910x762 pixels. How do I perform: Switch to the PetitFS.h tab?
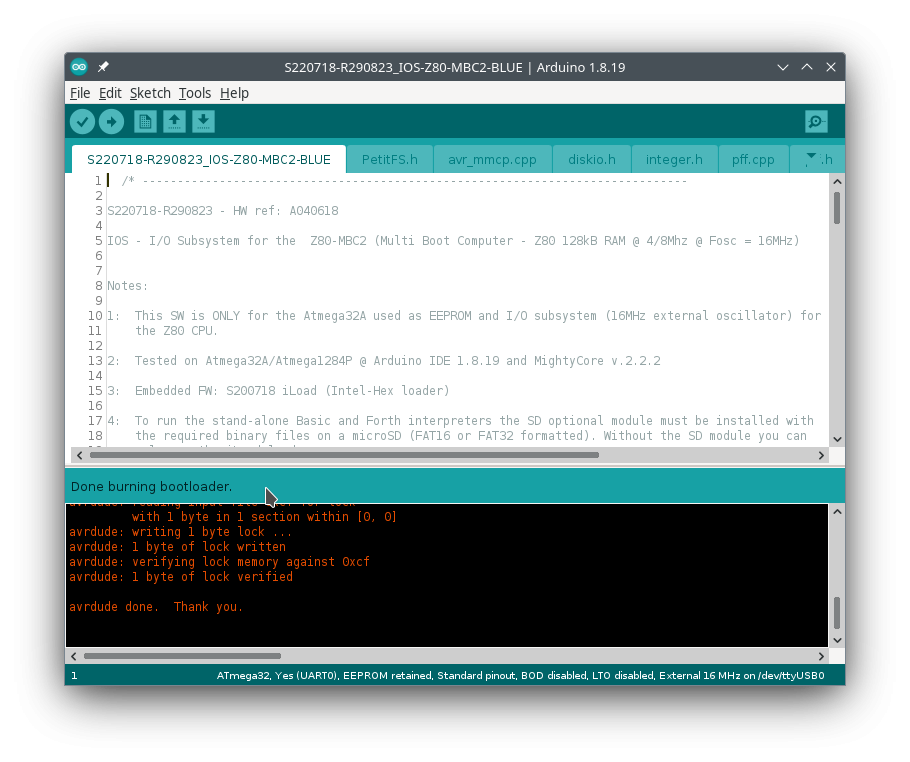click(x=389, y=160)
